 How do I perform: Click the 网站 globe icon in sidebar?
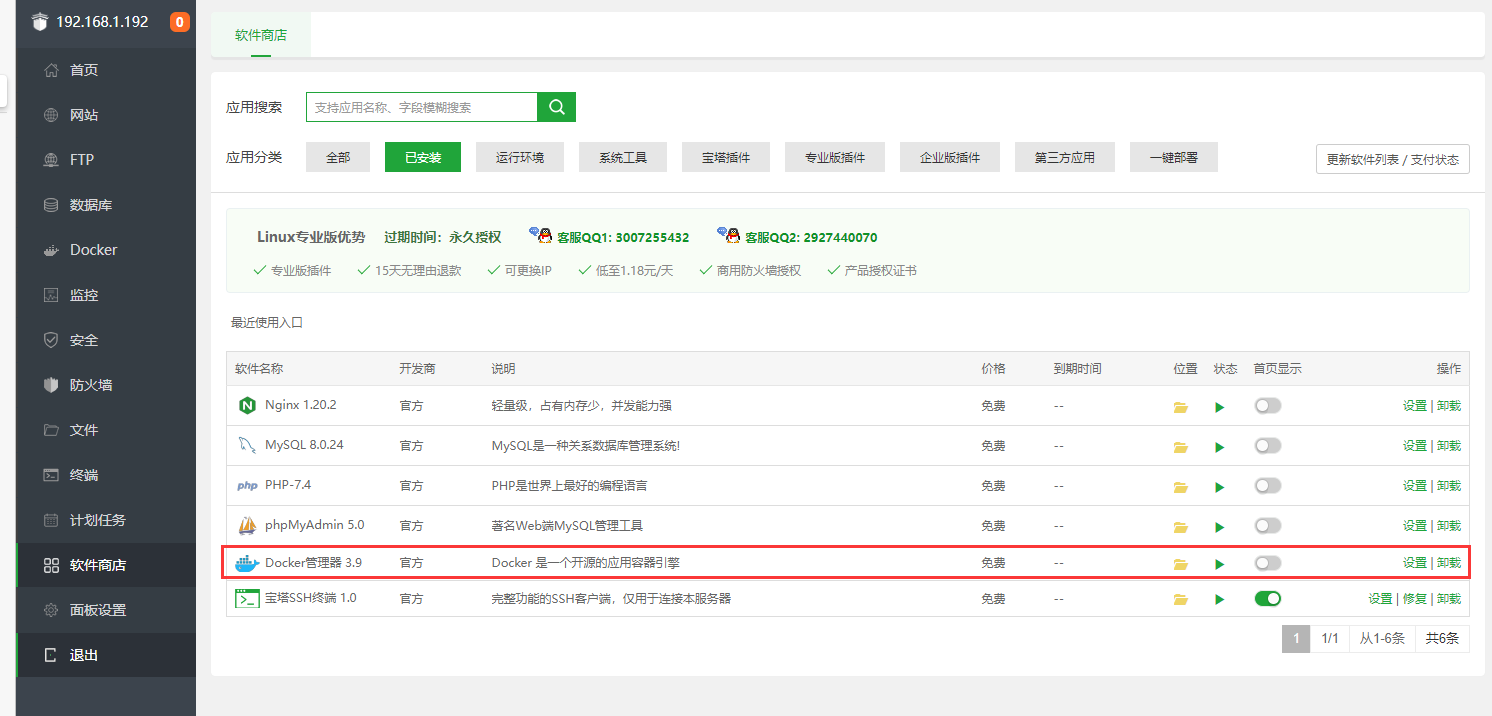51,115
